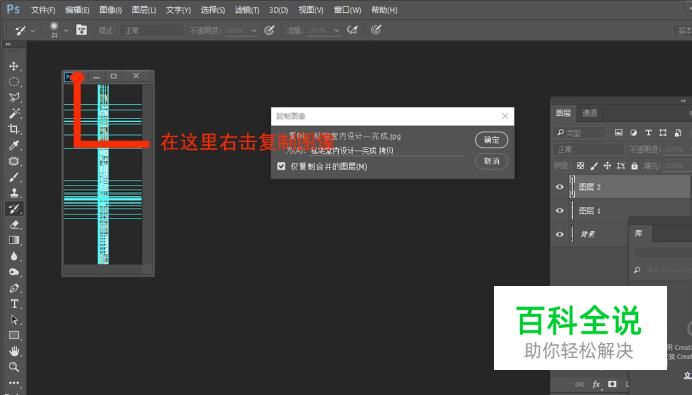This screenshot has width=692, height=395.
Task: Toggle lock position icon
Action: pyautogui.click(x=607, y=166)
